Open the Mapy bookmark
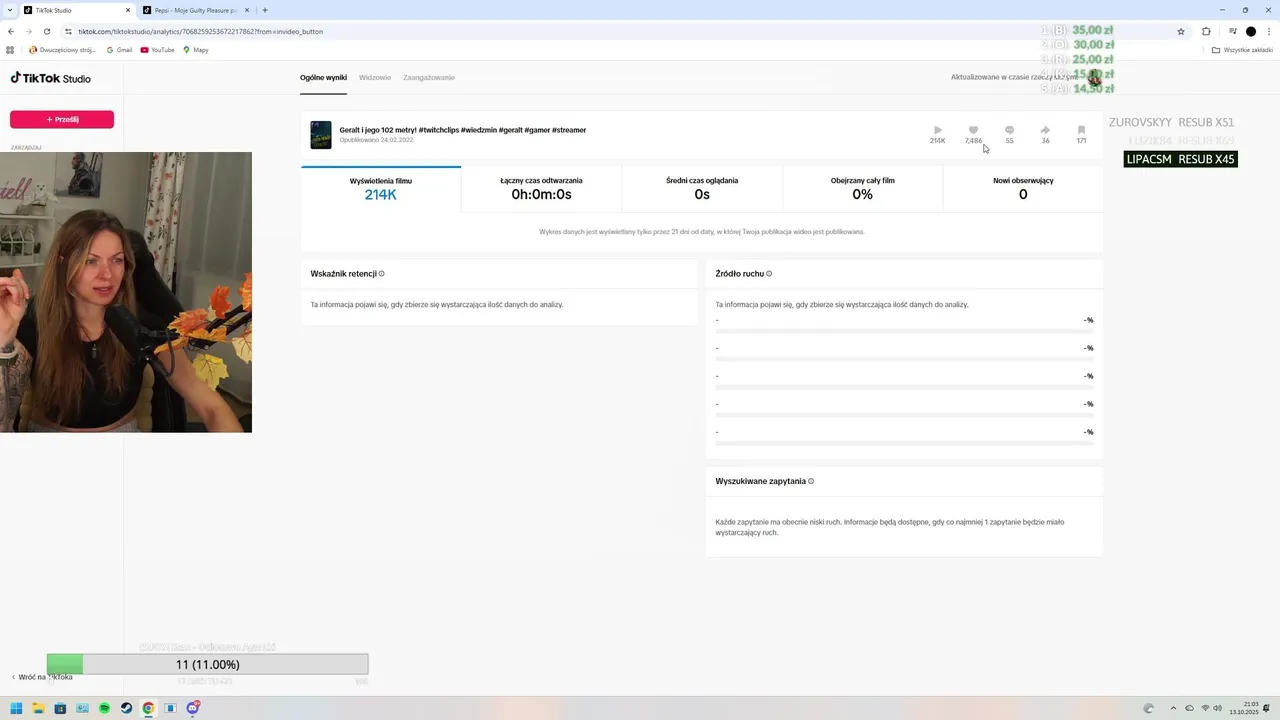 tap(196, 50)
